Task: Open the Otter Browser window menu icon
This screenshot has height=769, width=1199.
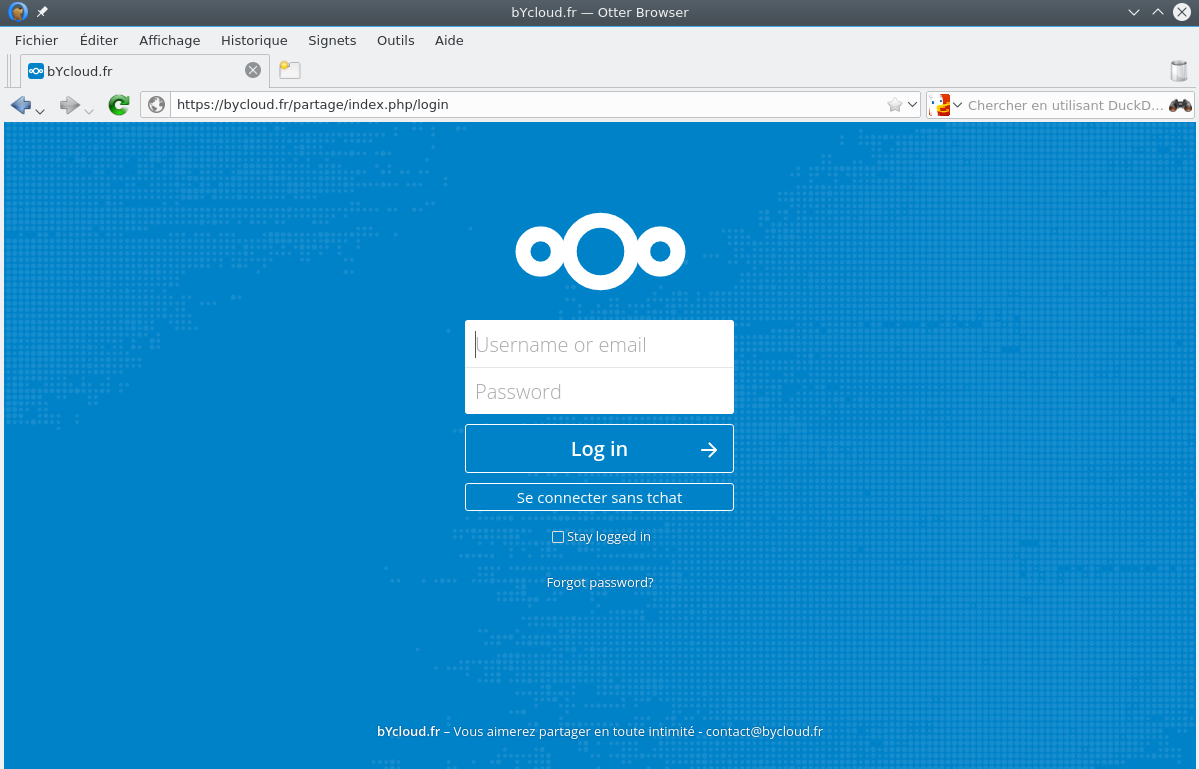Action: pos(18,12)
